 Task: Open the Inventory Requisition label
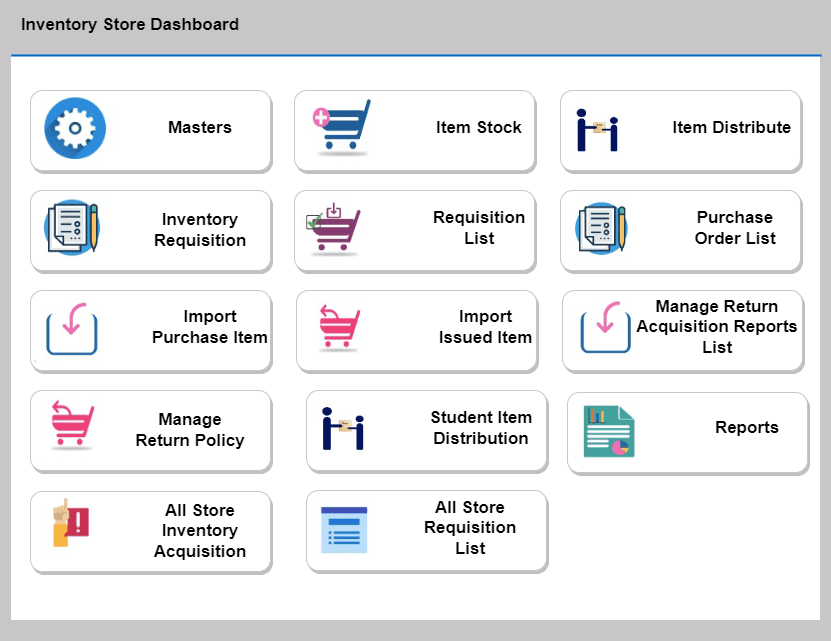point(200,230)
